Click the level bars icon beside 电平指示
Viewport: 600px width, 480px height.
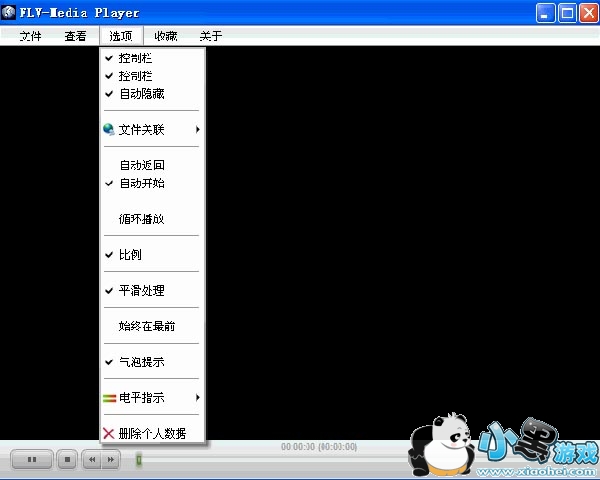pos(109,398)
